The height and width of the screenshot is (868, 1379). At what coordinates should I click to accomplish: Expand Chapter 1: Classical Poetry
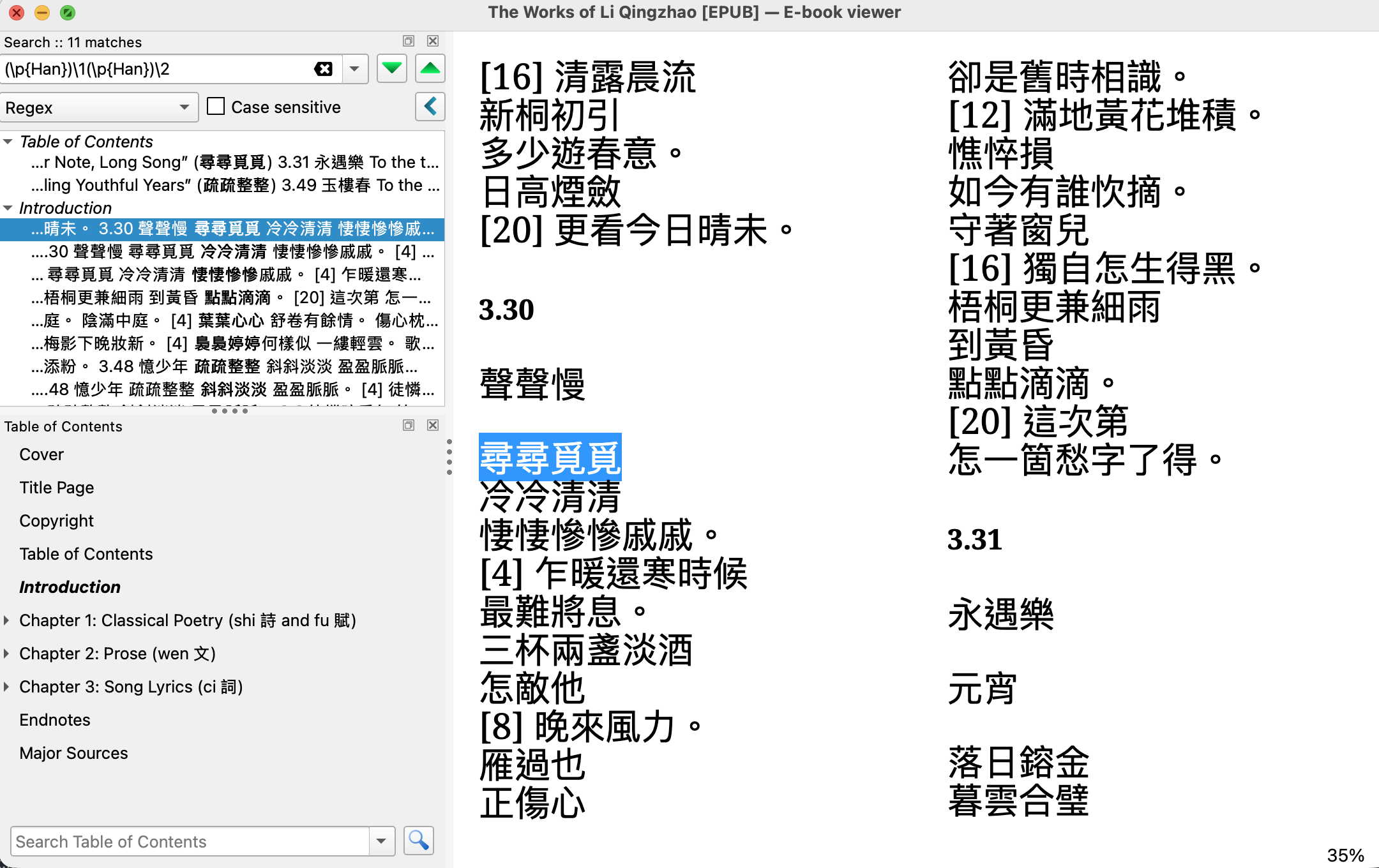click(7, 620)
